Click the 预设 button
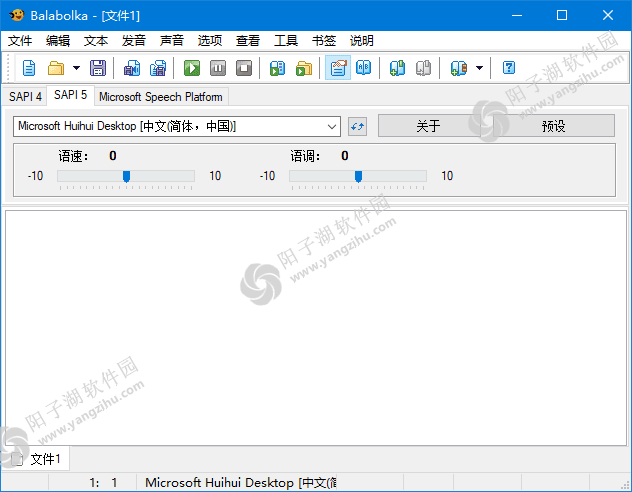This screenshot has width=632, height=492. point(554,126)
